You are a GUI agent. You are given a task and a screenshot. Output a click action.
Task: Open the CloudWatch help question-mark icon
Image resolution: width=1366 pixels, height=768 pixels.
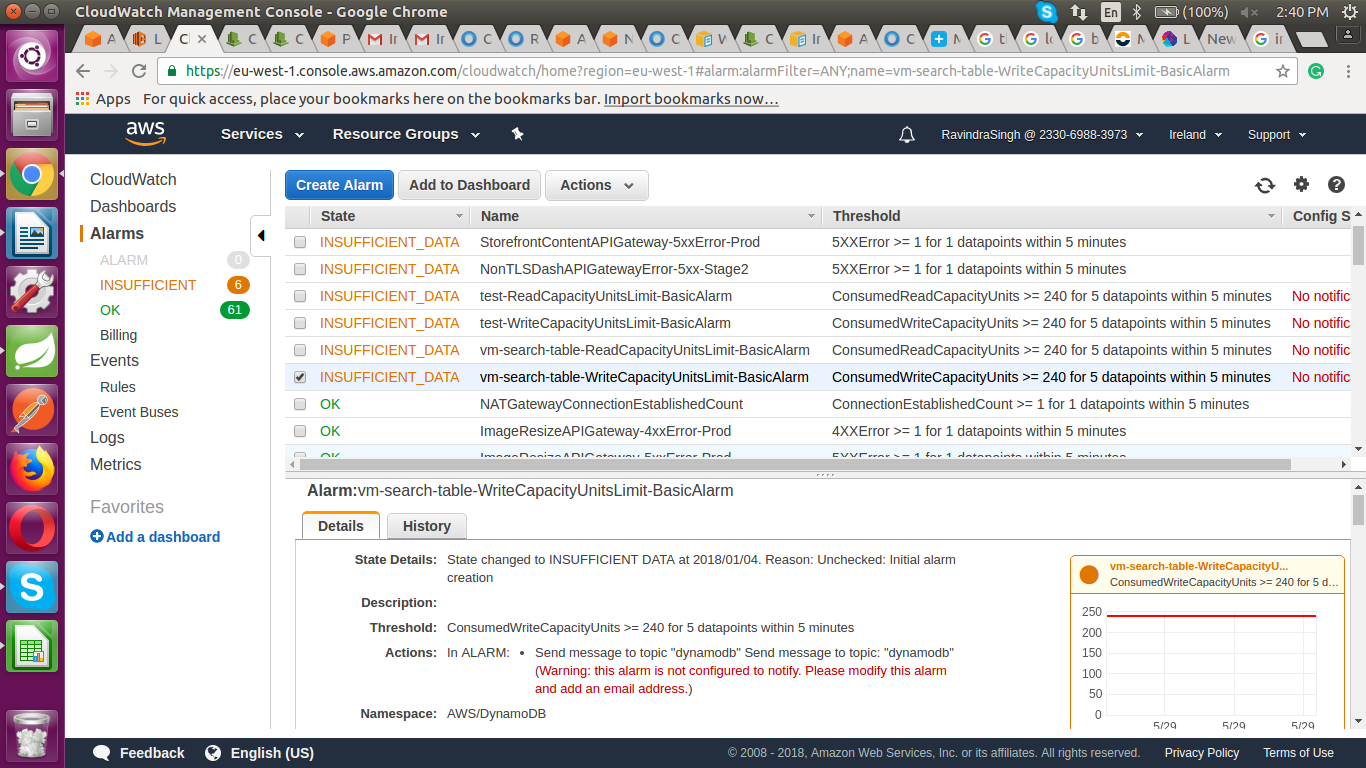[x=1336, y=184]
